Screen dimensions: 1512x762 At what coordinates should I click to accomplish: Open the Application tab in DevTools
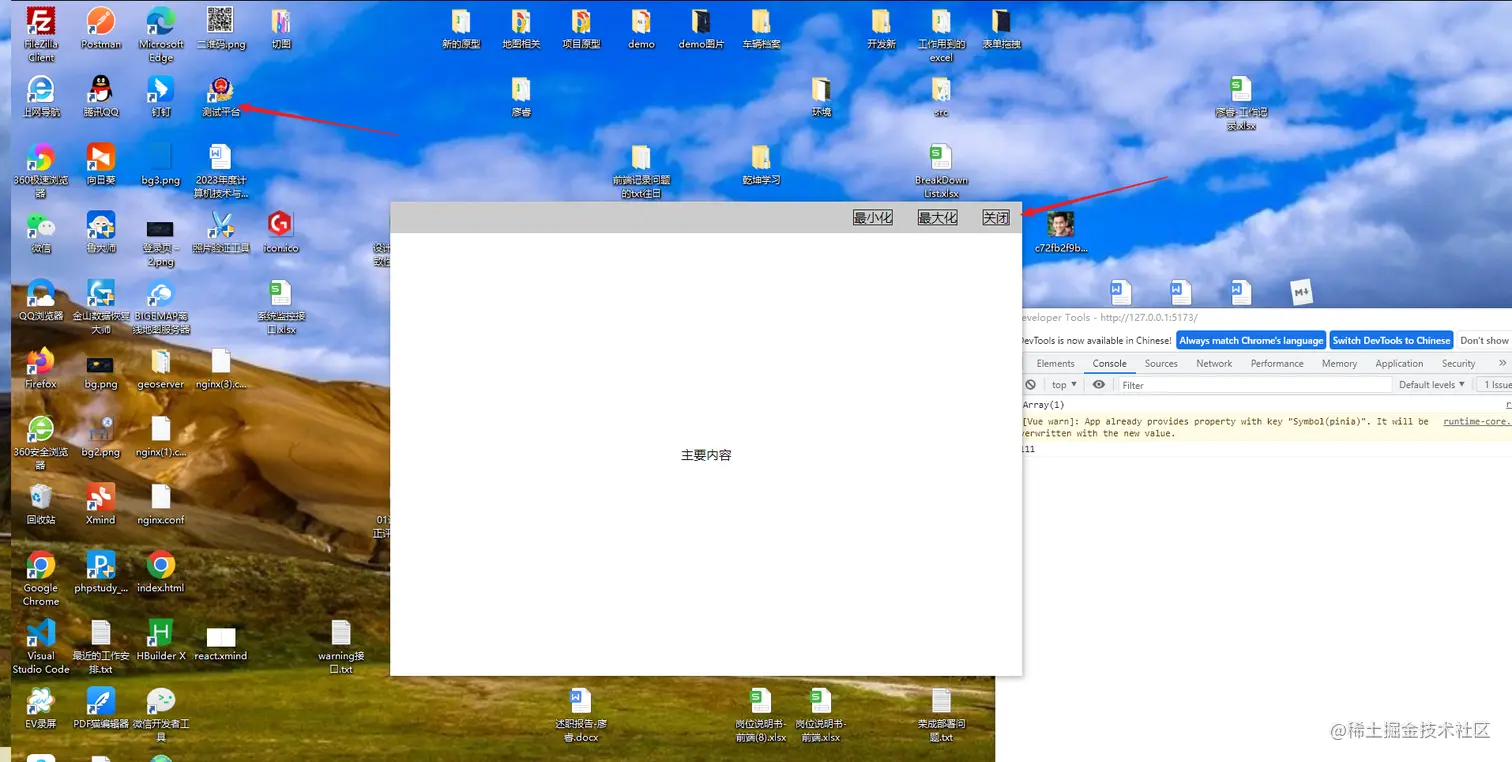(x=1399, y=364)
